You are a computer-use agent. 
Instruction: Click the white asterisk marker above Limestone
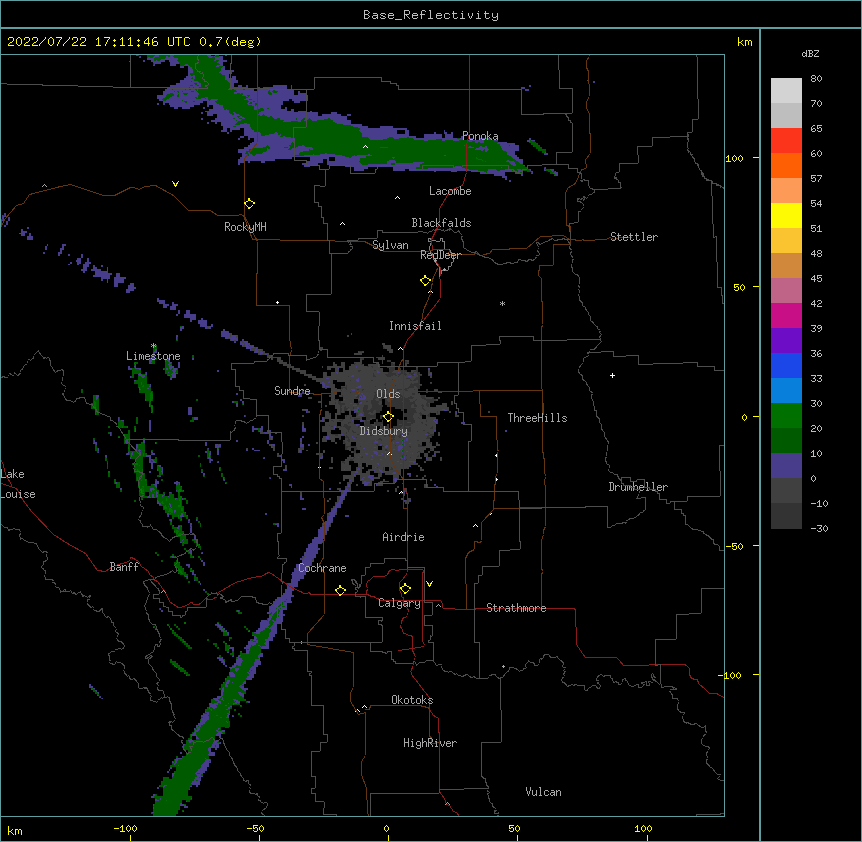pos(154,346)
